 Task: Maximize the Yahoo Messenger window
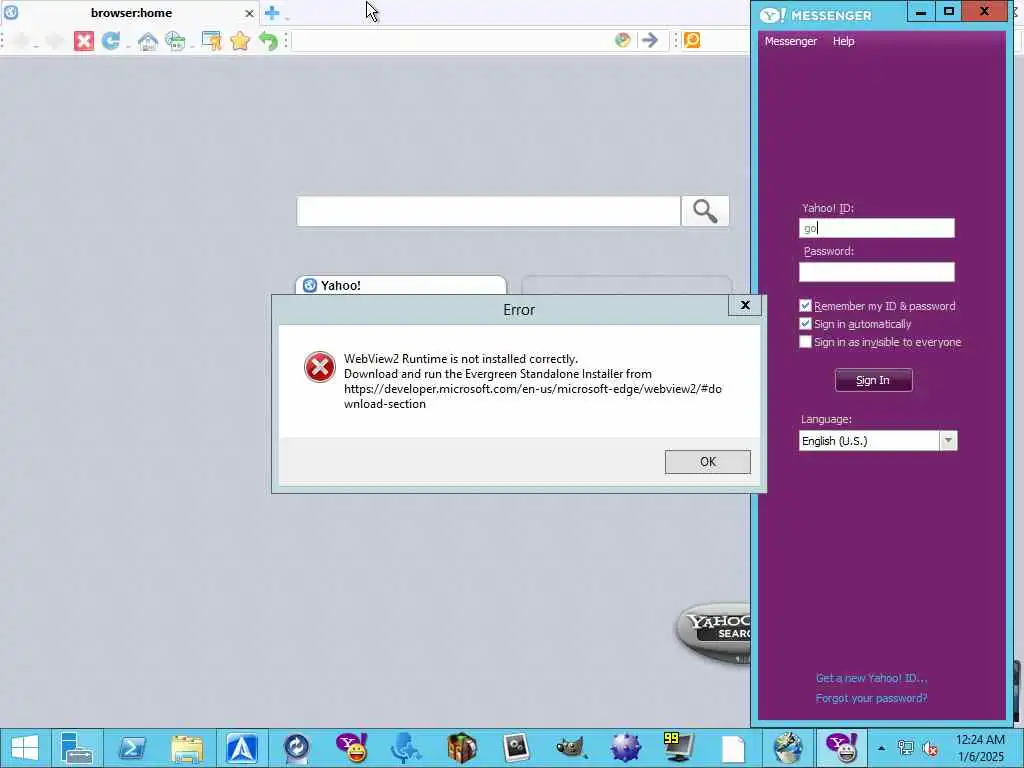949,12
